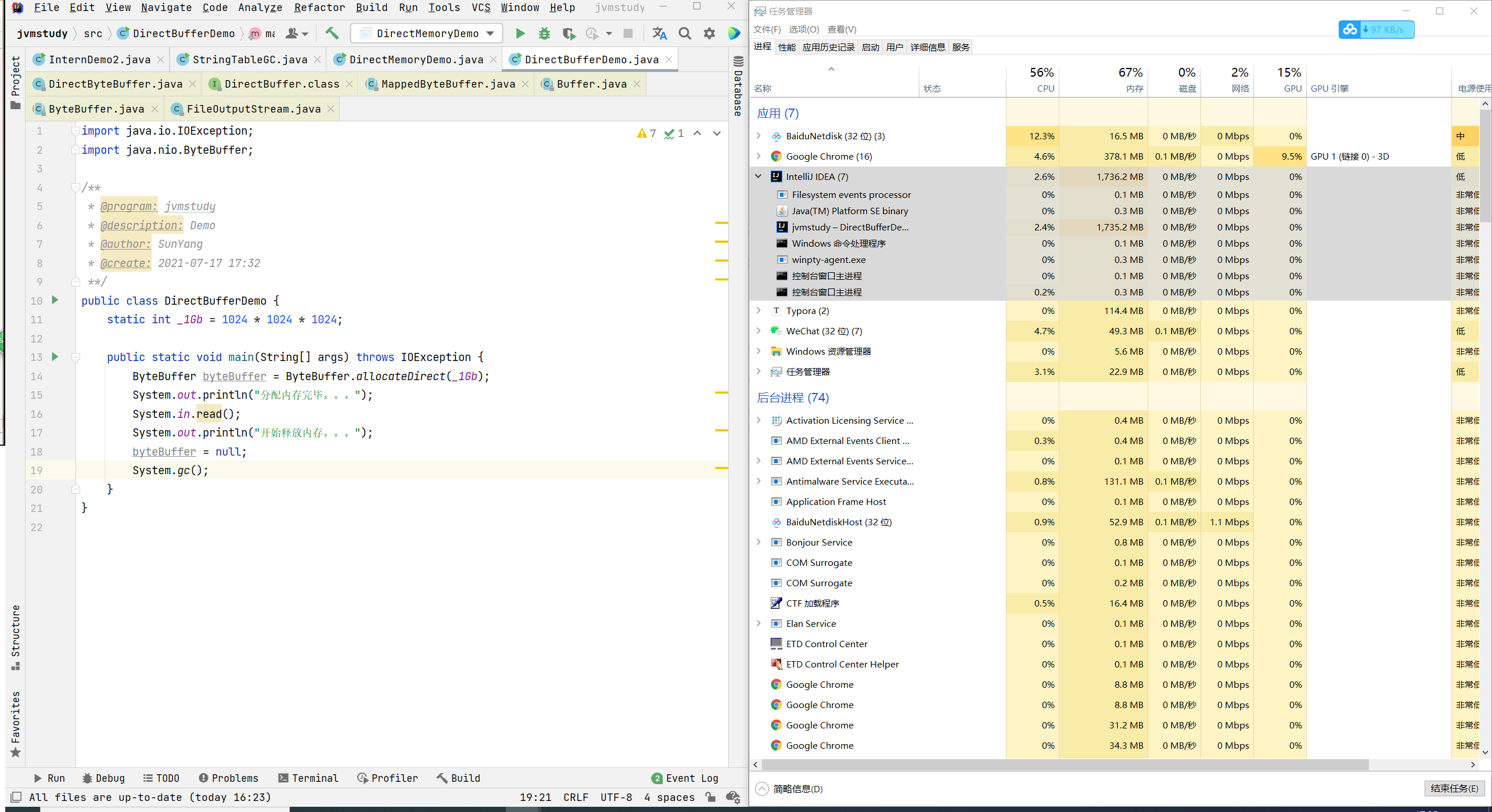Expand Google Chrome (16) process group
This screenshot has width=1492, height=812.
tap(758, 156)
